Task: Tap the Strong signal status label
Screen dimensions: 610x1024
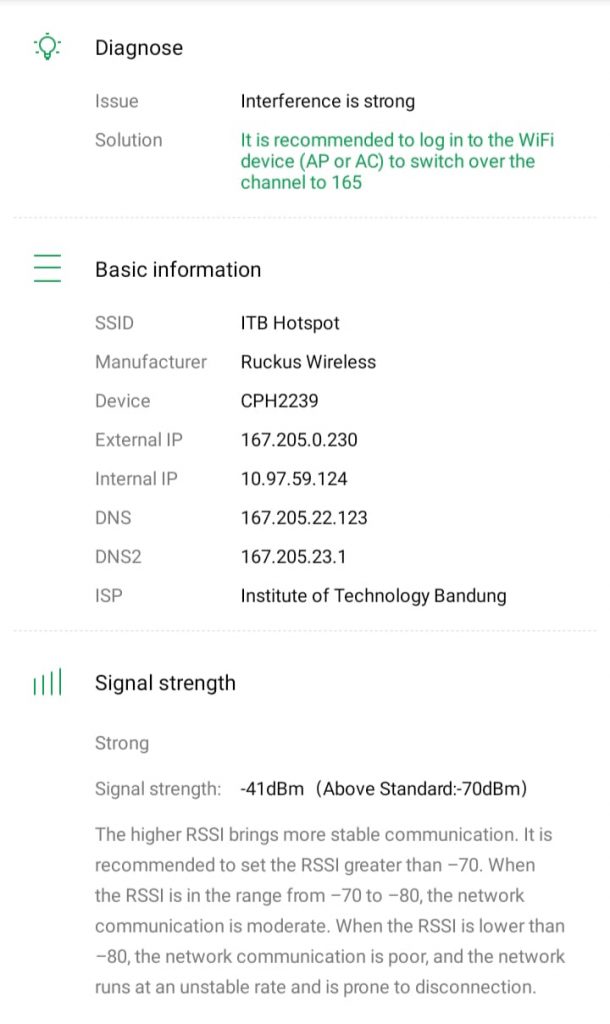Action: (122, 743)
